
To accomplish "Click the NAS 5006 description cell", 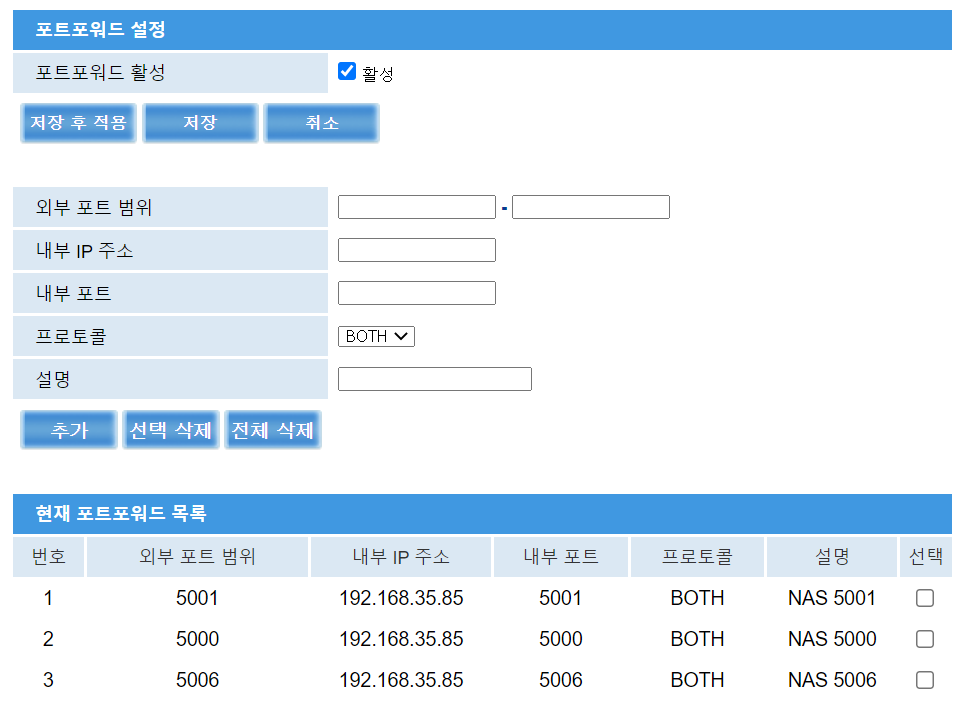I will tap(831, 680).
